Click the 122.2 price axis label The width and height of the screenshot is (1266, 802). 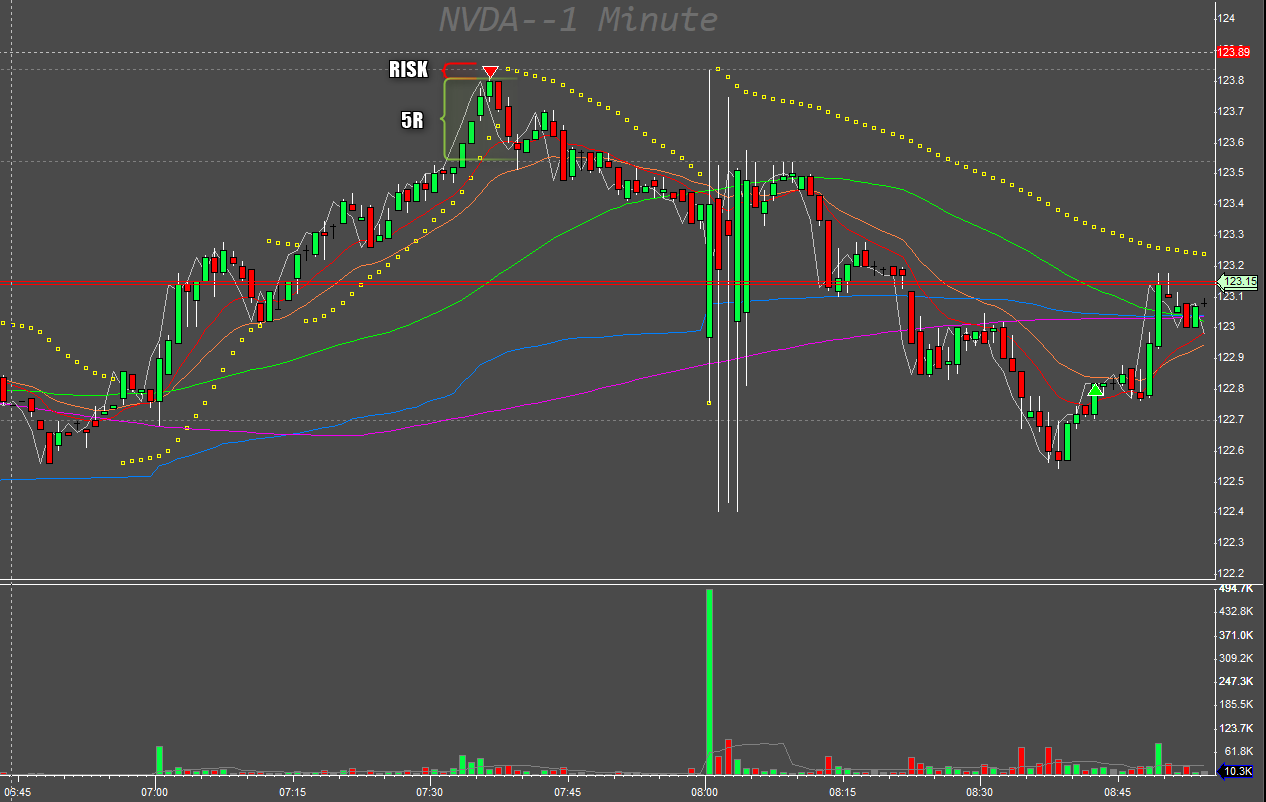tap(1231, 574)
